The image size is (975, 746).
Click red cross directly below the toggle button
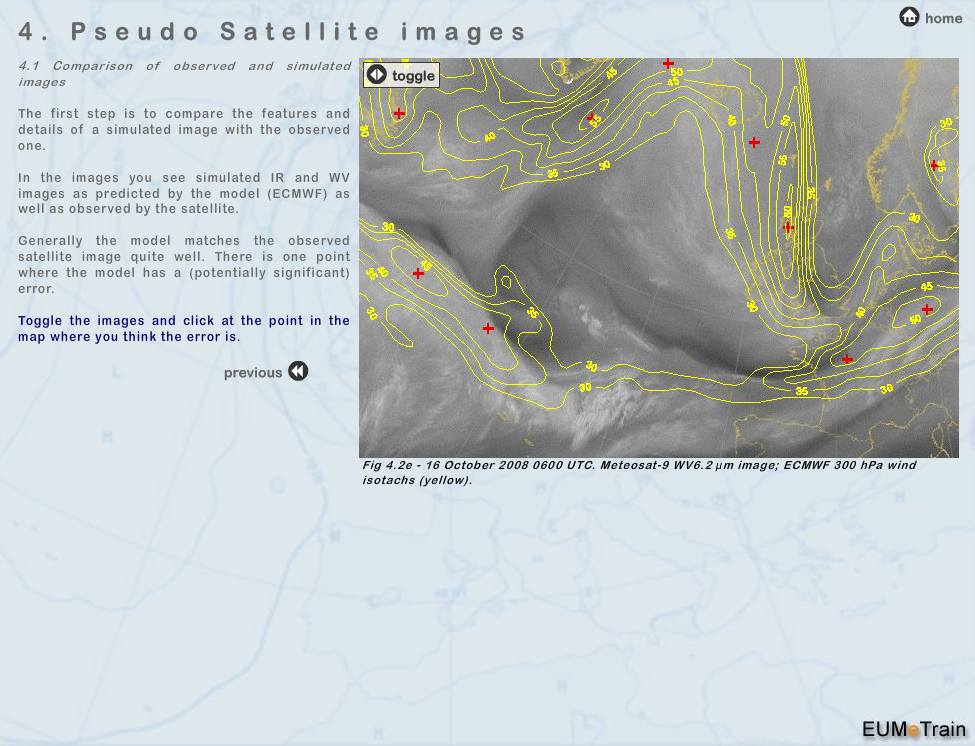coord(399,113)
